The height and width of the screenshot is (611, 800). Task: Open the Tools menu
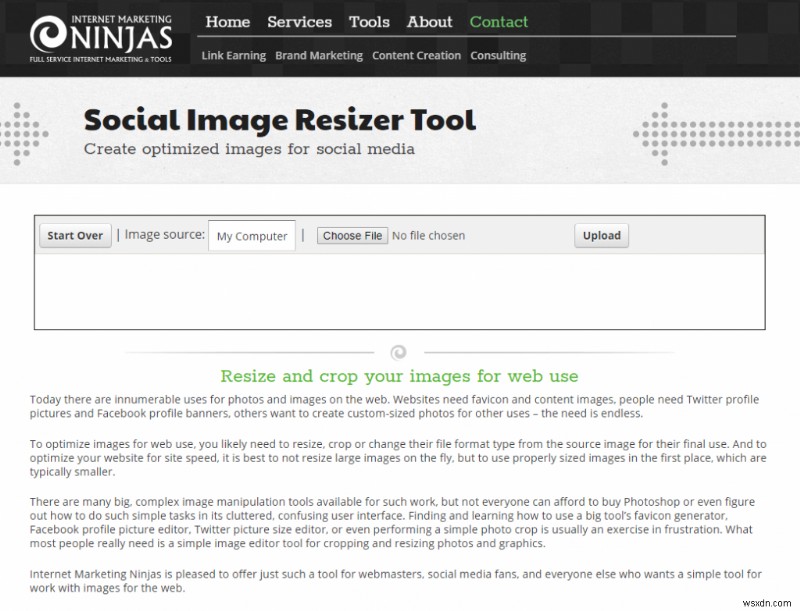point(369,22)
